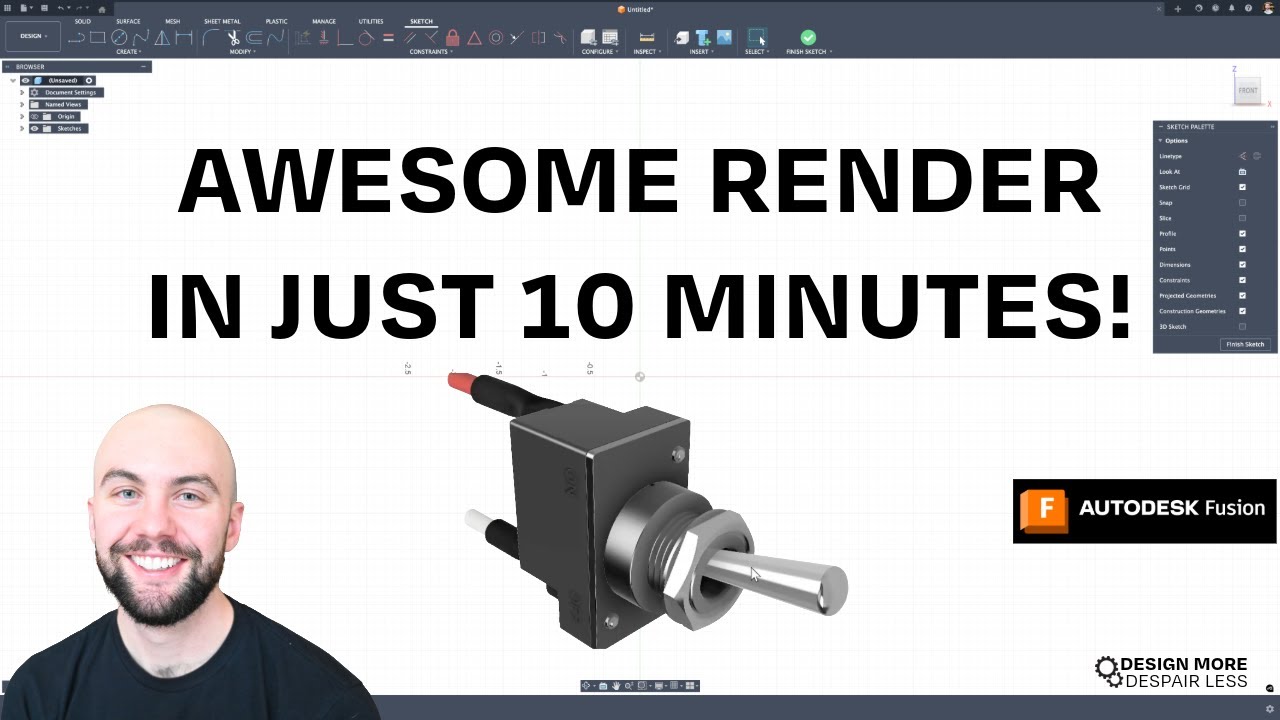The width and height of the screenshot is (1280, 720).
Task: Select the Line sketch tool
Action: coord(76,38)
